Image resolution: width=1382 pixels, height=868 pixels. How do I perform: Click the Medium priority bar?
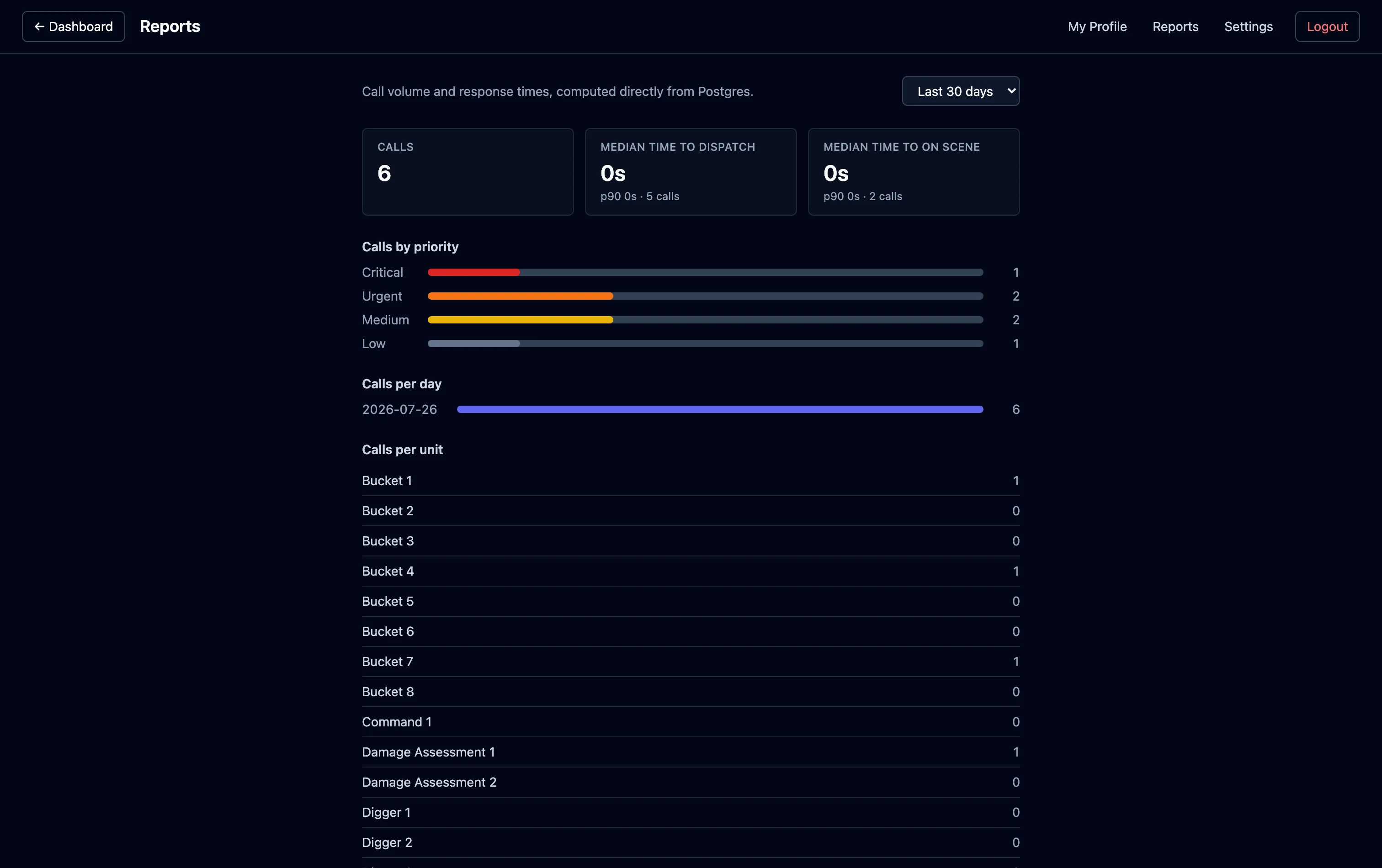point(705,320)
